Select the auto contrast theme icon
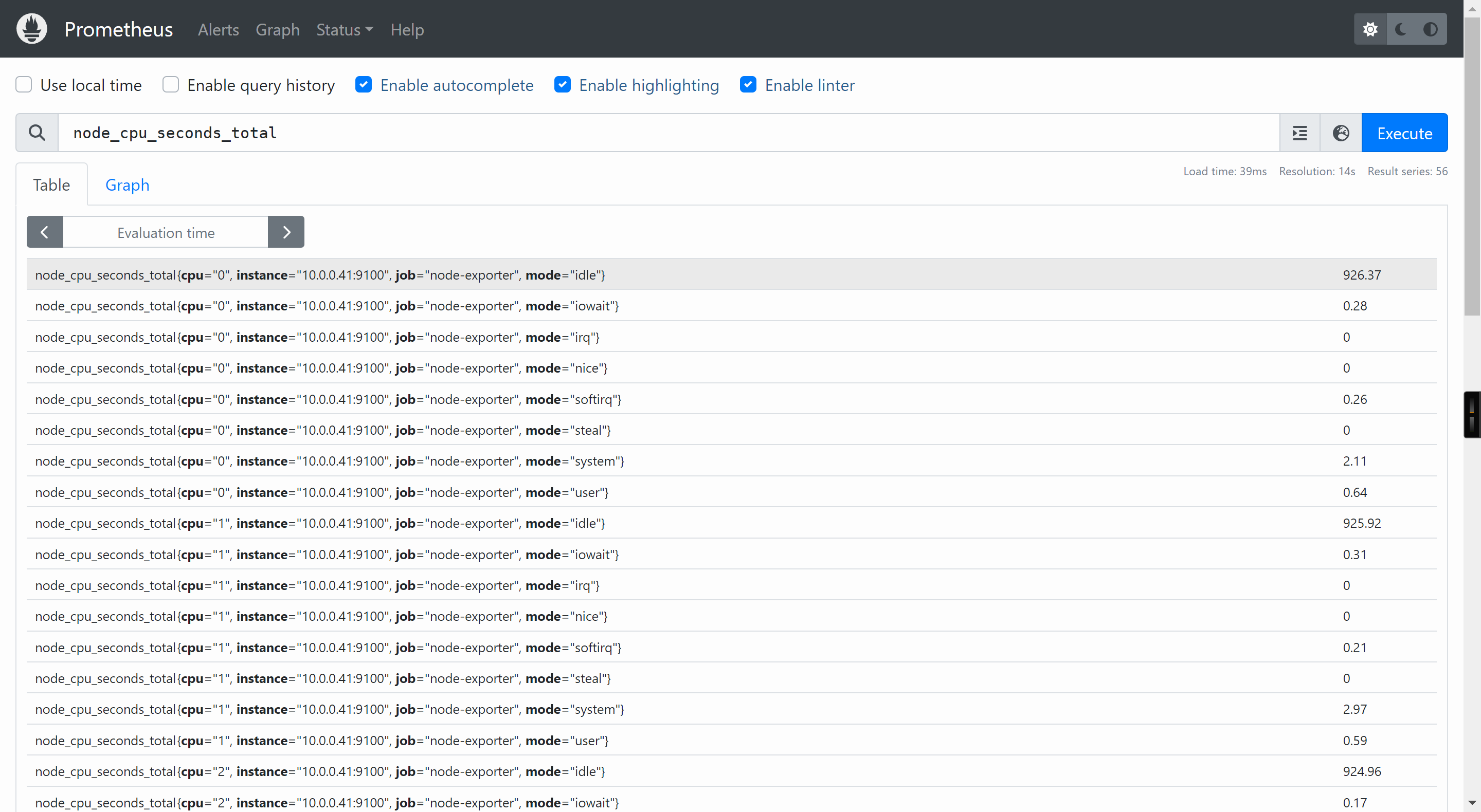The image size is (1481, 812). point(1431,29)
